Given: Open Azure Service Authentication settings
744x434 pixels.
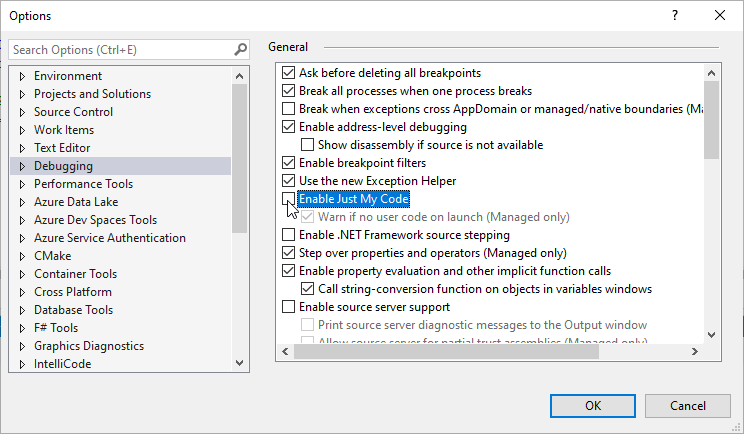Looking at the screenshot, I should click(x=109, y=238).
